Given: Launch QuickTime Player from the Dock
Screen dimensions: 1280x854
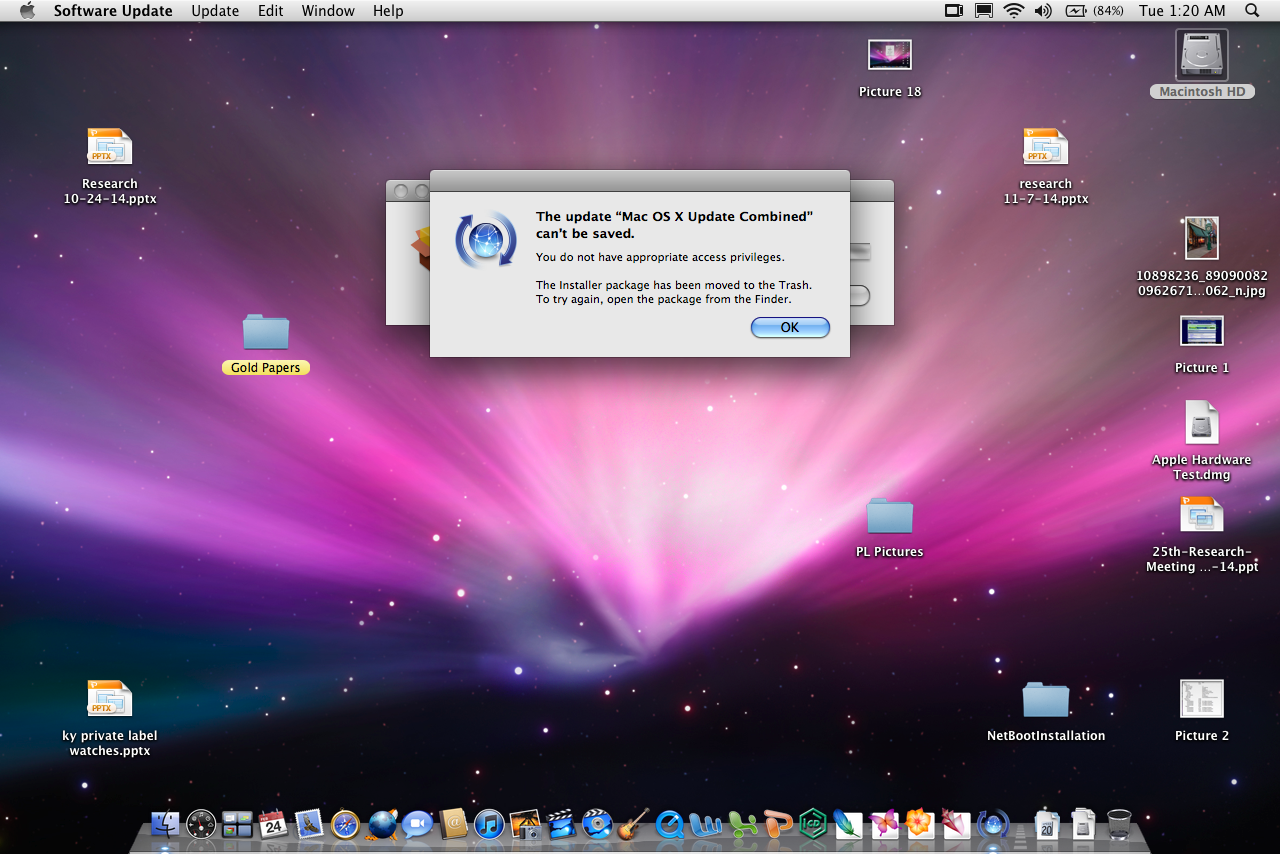Looking at the screenshot, I should 670,824.
